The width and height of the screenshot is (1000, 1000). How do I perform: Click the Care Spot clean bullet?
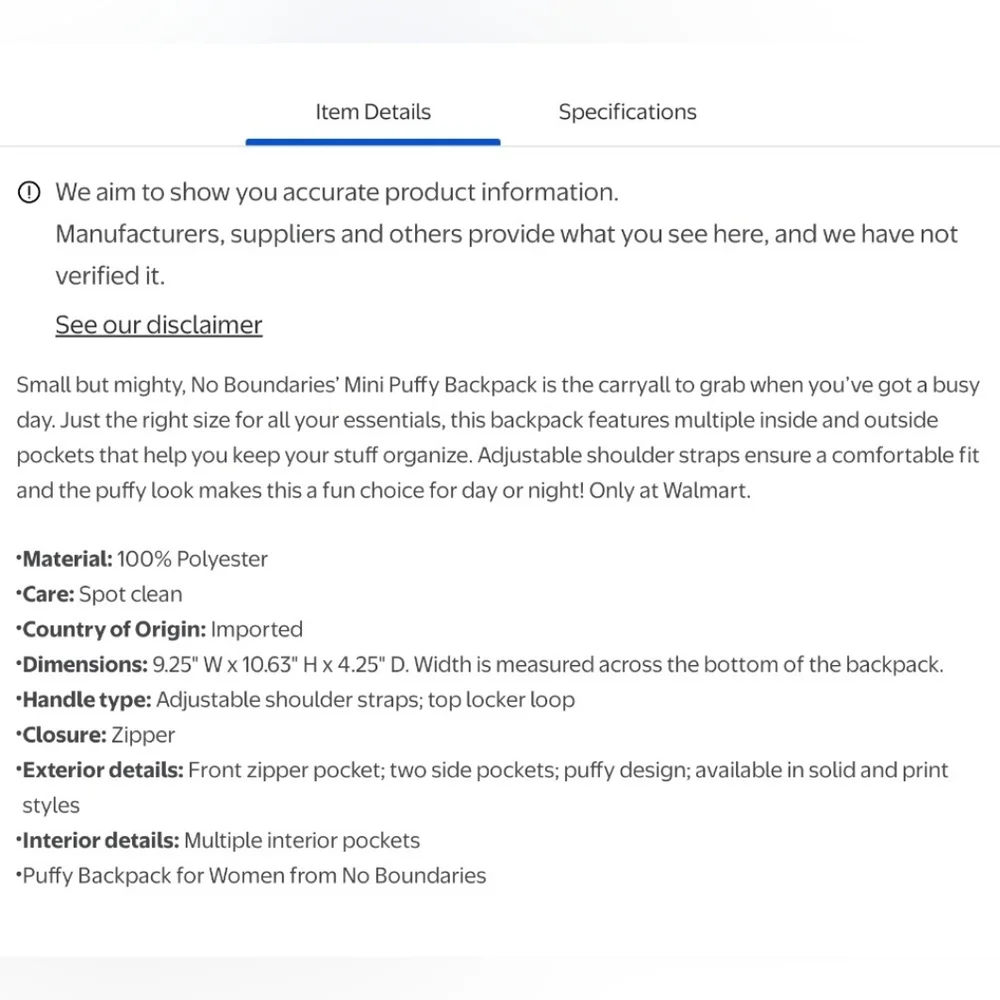tap(99, 594)
